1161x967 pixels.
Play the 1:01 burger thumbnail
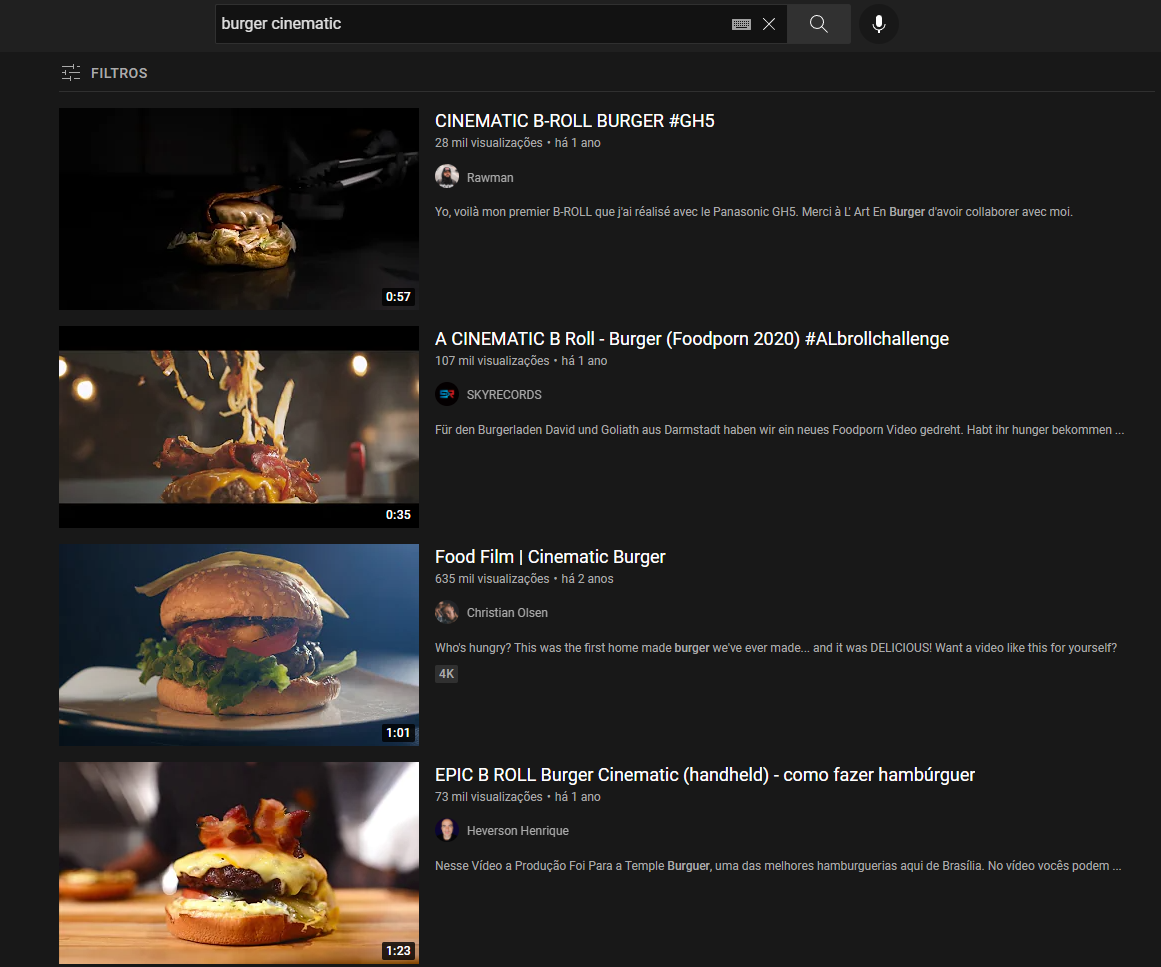click(x=239, y=645)
